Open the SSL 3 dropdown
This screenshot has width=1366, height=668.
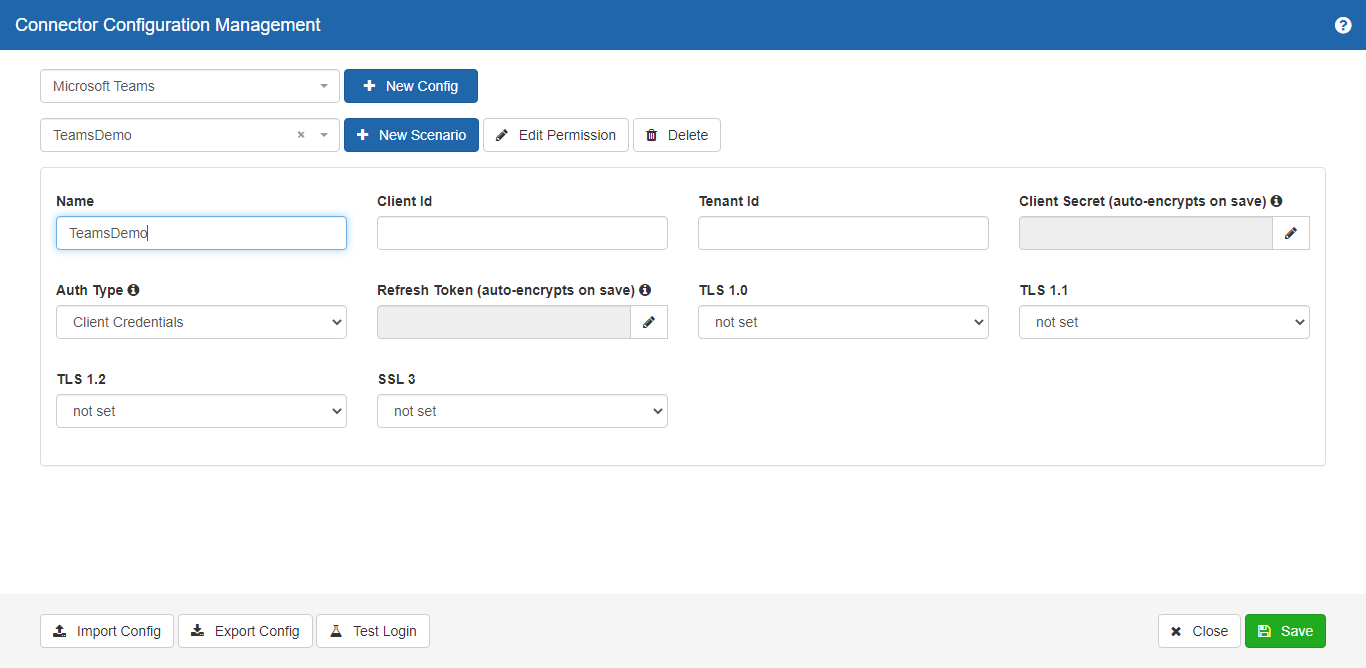pyautogui.click(x=522, y=410)
